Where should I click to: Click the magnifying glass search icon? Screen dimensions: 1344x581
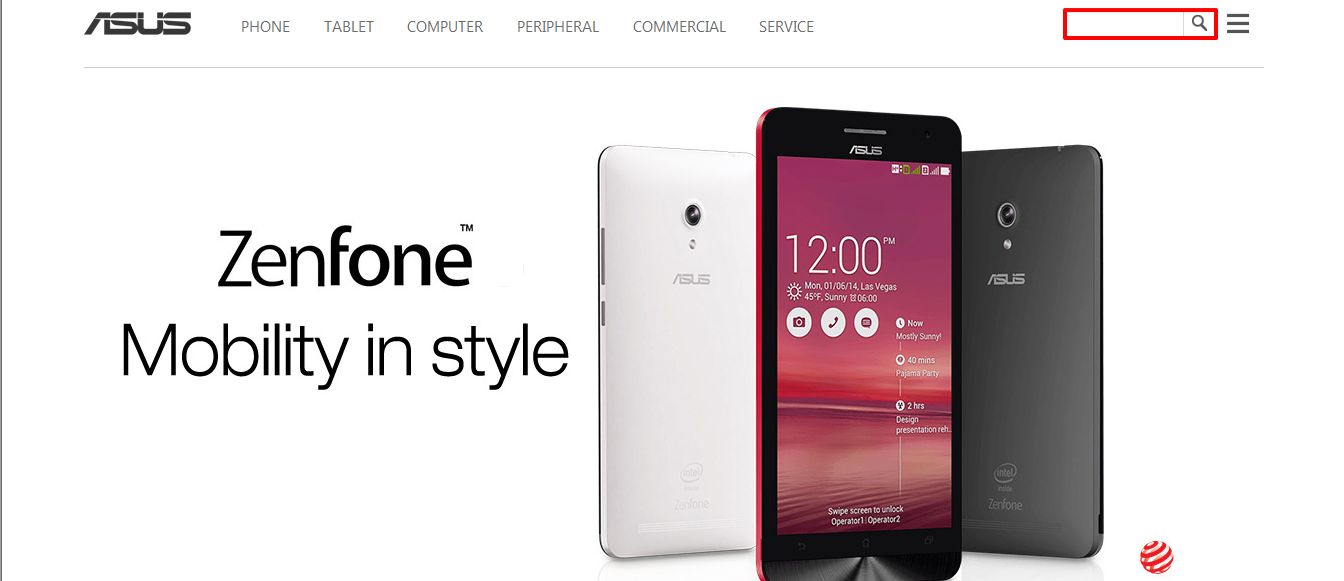[1199, 23]
